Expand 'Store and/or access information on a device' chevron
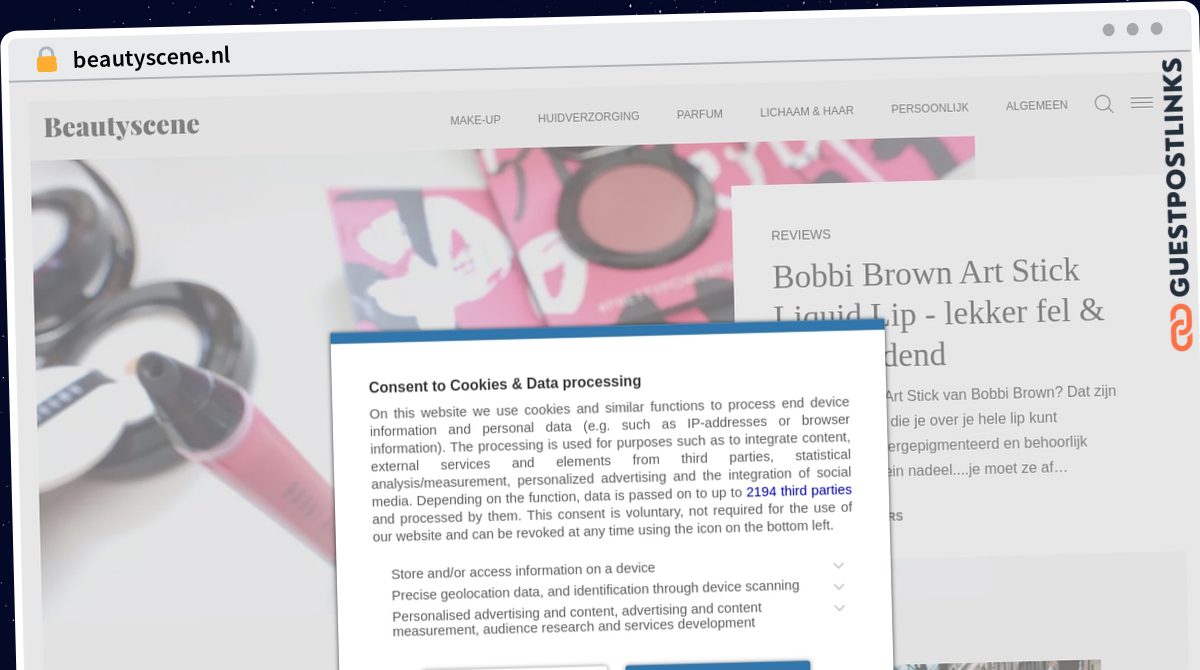 838,565
